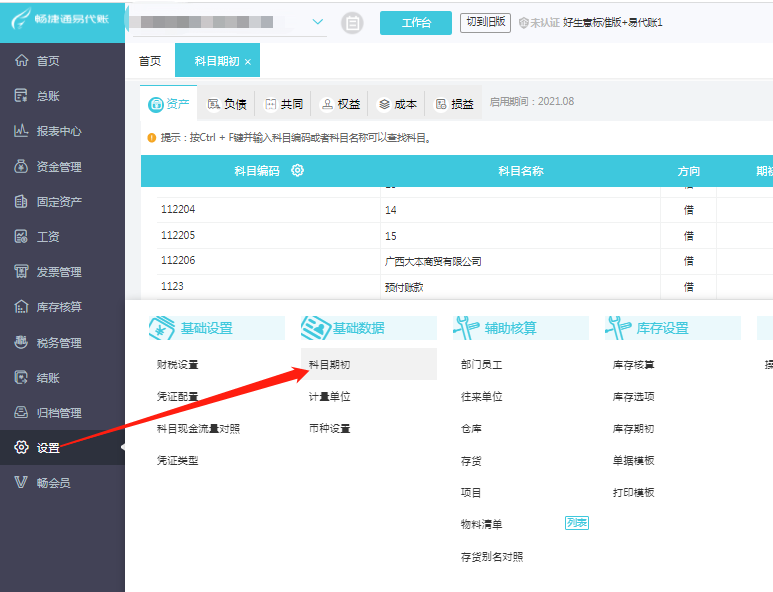Image resolution: width=773 pixels, height=592 pixels.
Task: Open 计量单位 under 基础数据
Action: point(329,396)
